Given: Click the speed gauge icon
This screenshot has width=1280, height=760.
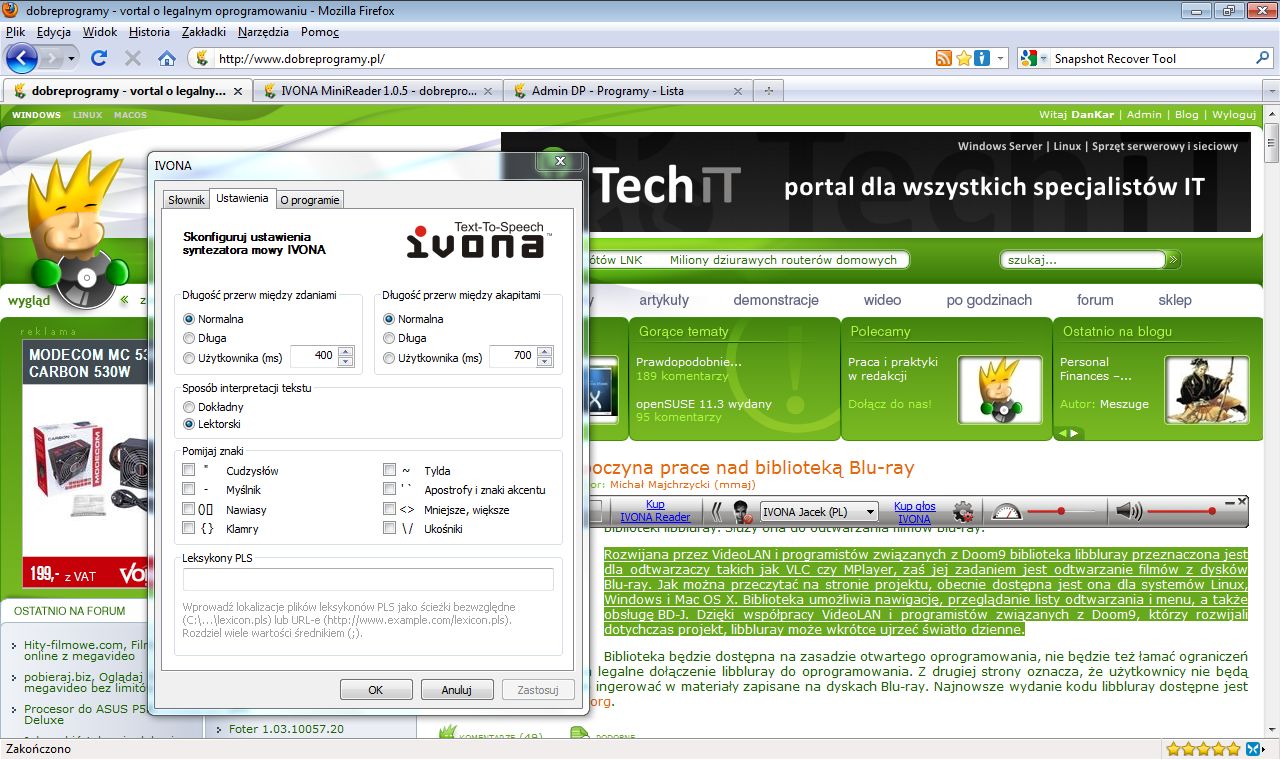Looking at the screenshot, I should coord(1006,511).
